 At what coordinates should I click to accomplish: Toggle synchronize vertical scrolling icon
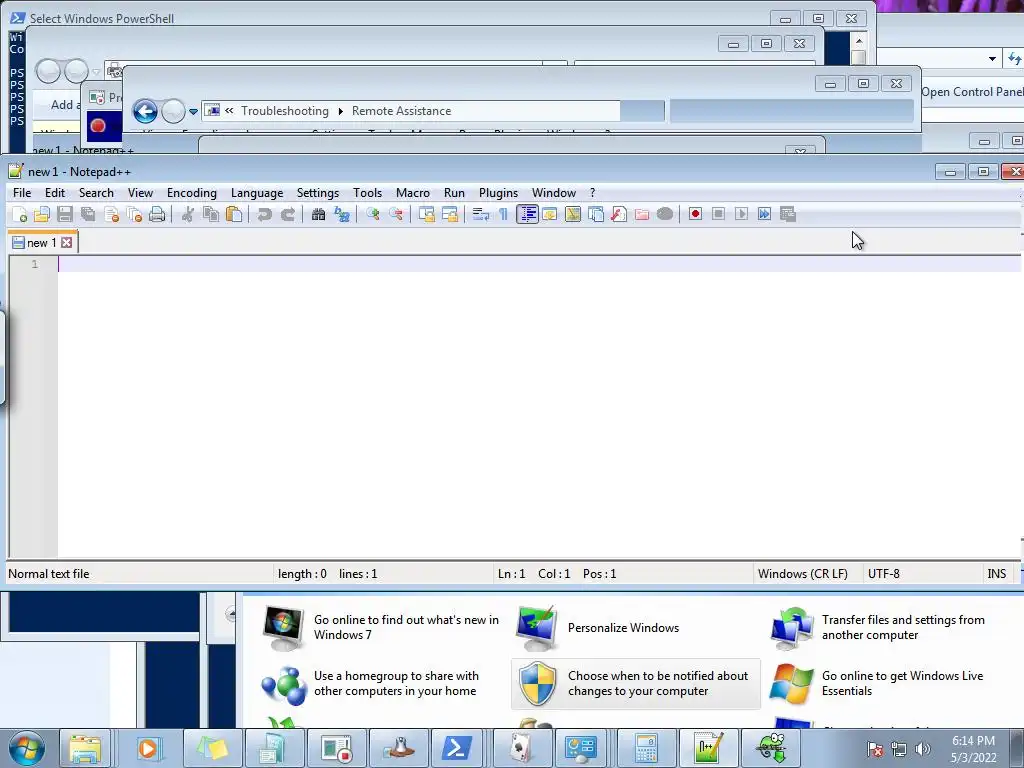(426, 214)
